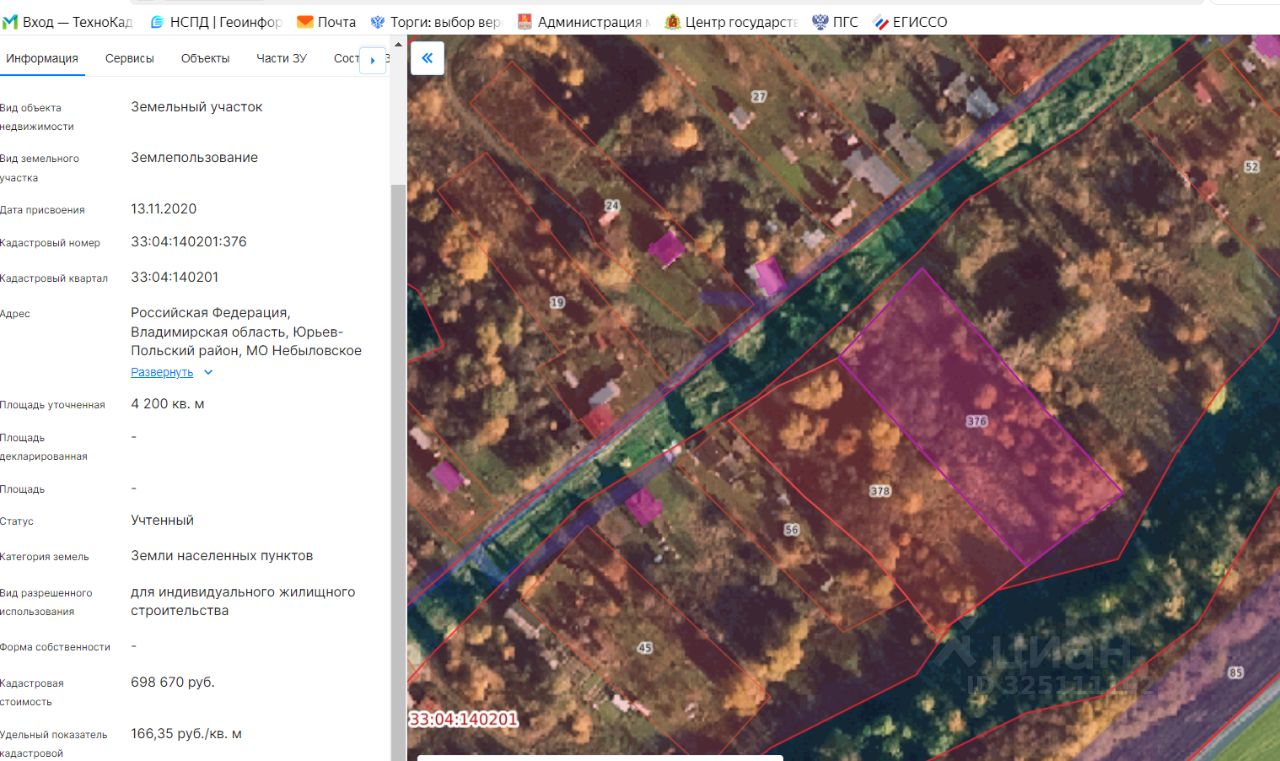Click the Кадастровый квартал label

(54, 278)
